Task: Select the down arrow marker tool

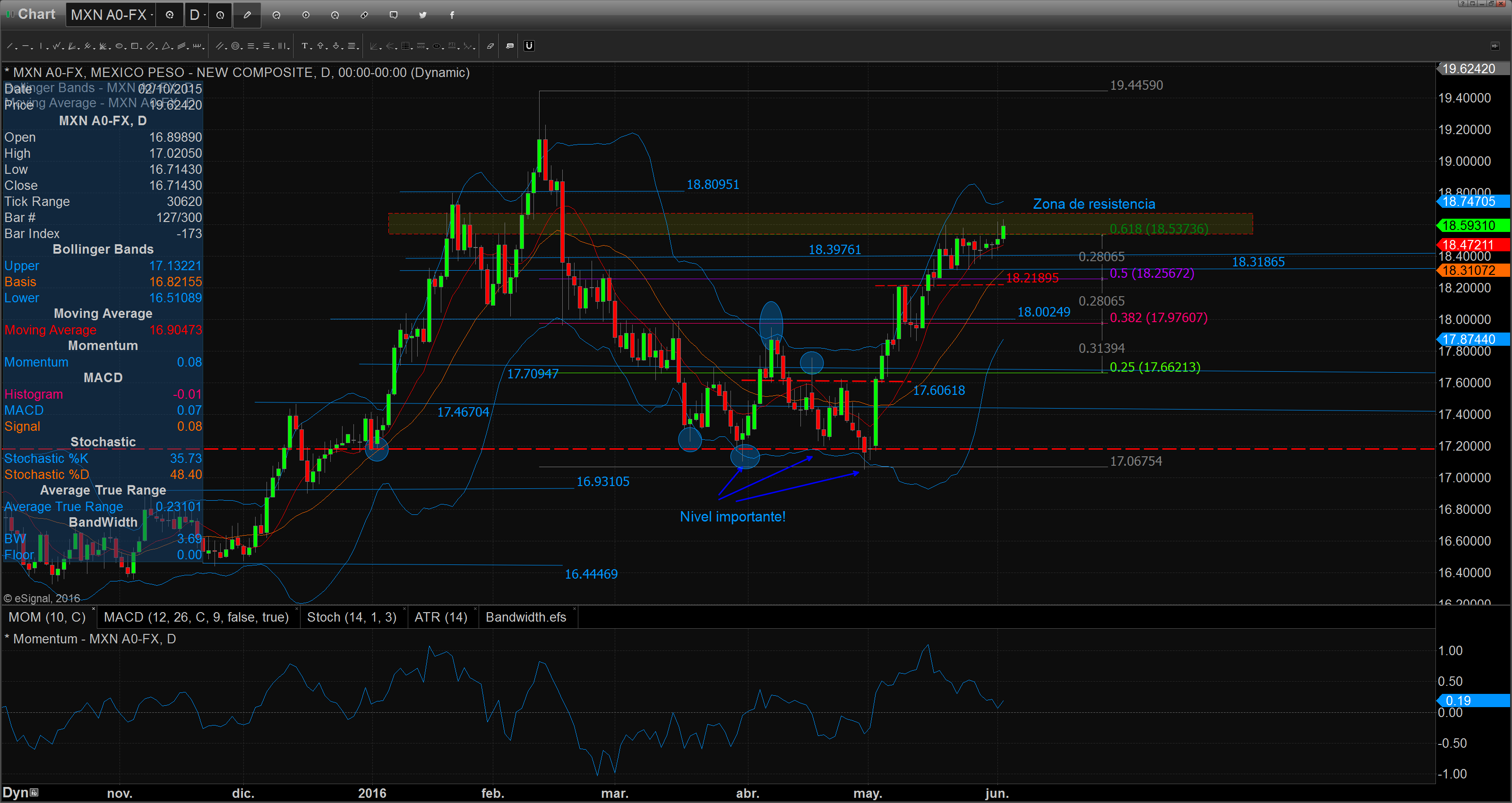Action: point(336,46)
